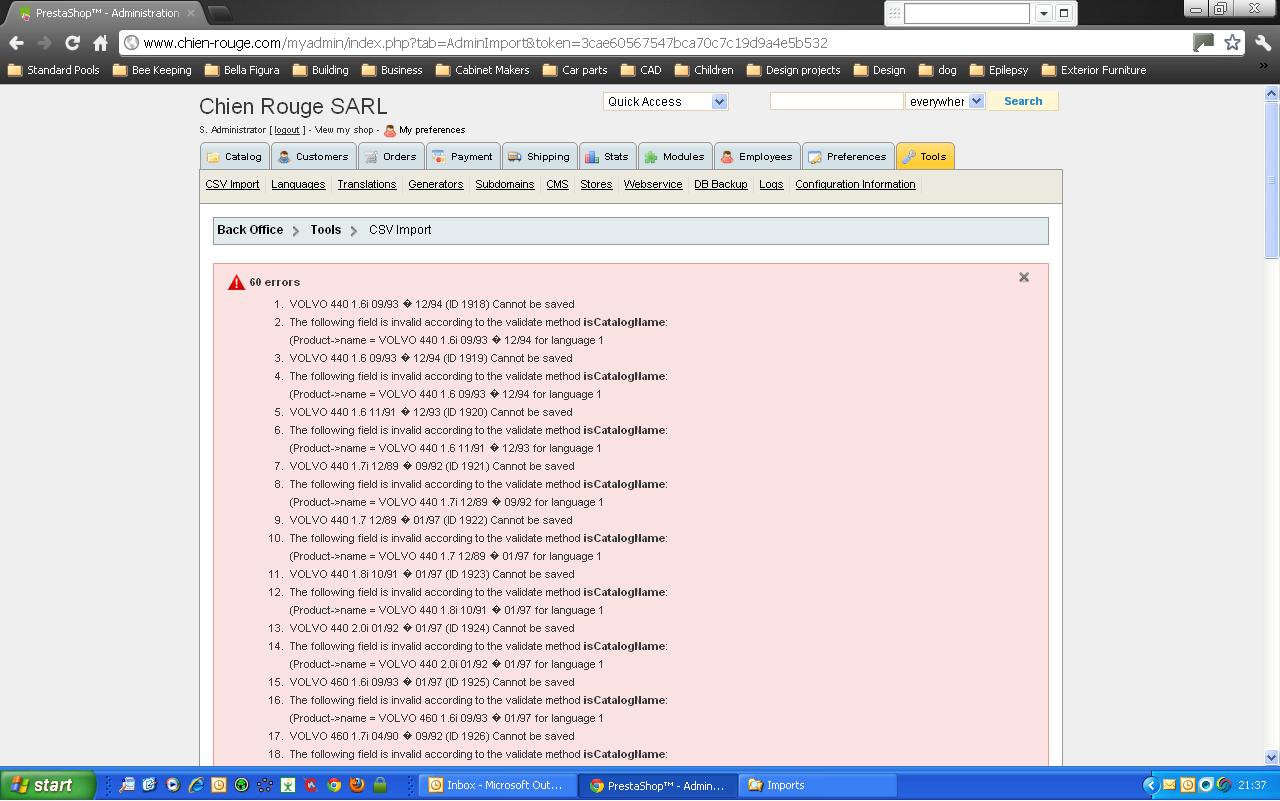The image size is (1280, 801).
Task: Open the Preferences tab
Action: tap(848, 157)
